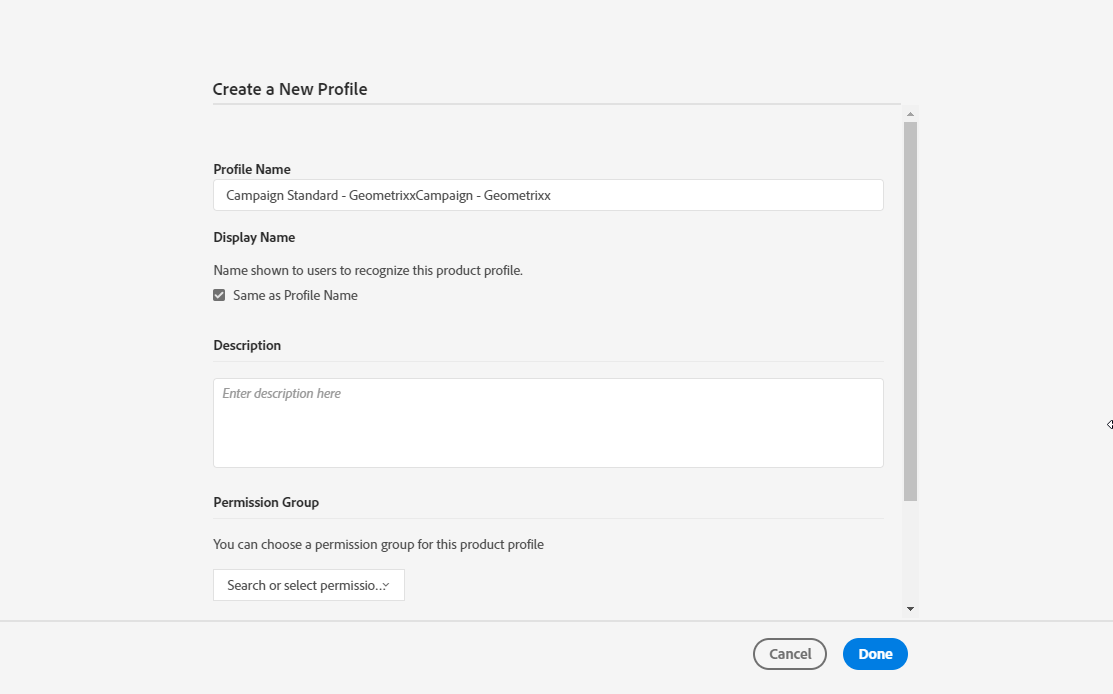
Task: Click the 'Permission Group' section heading
Action: coord(266,502)
